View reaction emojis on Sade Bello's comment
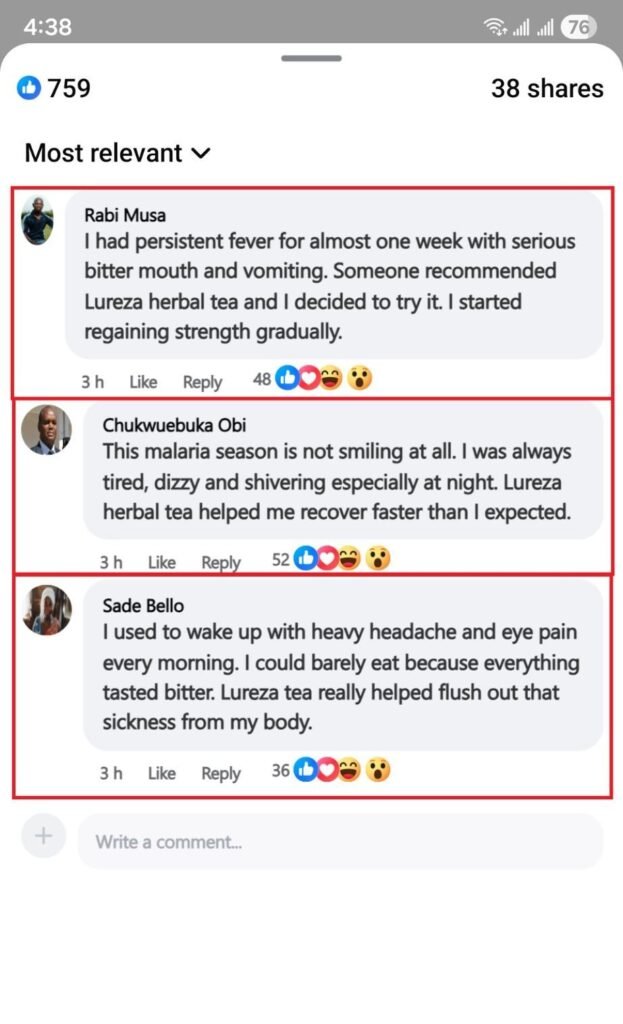 342,771
